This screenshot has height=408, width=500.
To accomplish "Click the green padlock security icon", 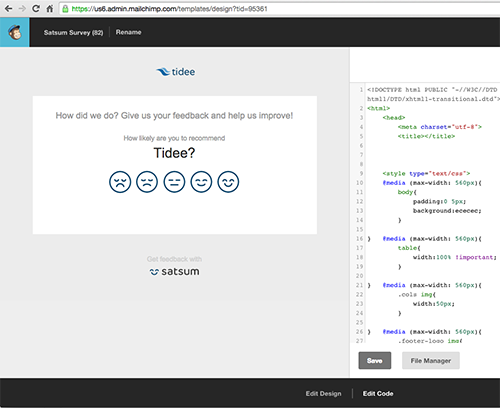I will [x=65, y=9].
